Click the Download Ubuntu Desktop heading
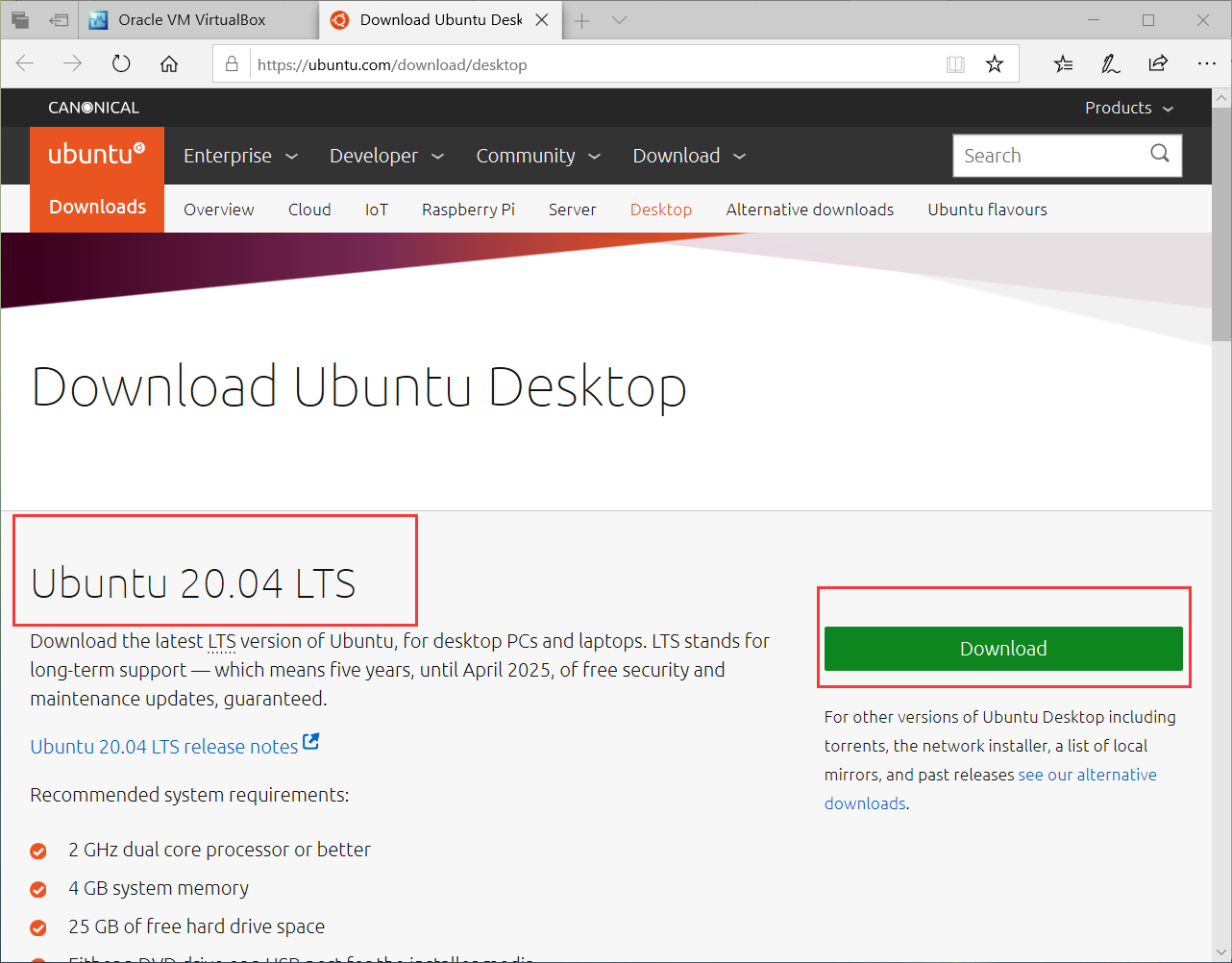1232x963 pixels. click(359, 386)
